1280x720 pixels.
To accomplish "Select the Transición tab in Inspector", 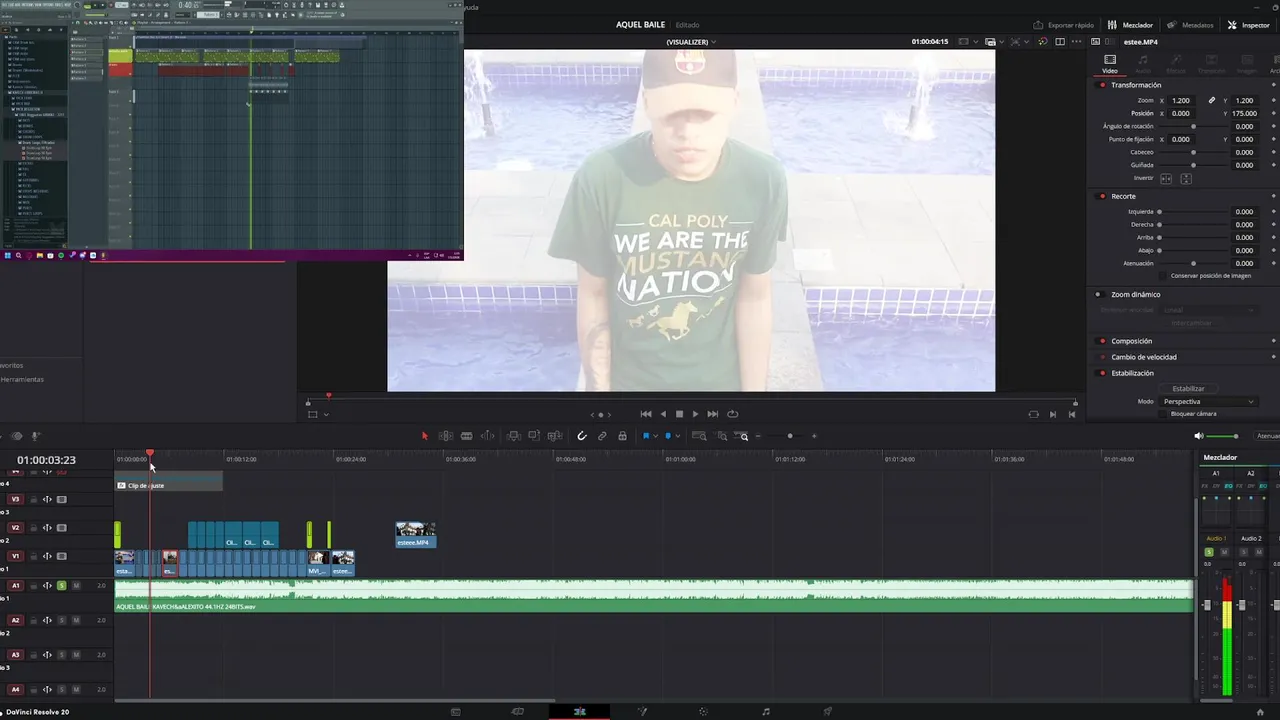I will point(1211,64).
